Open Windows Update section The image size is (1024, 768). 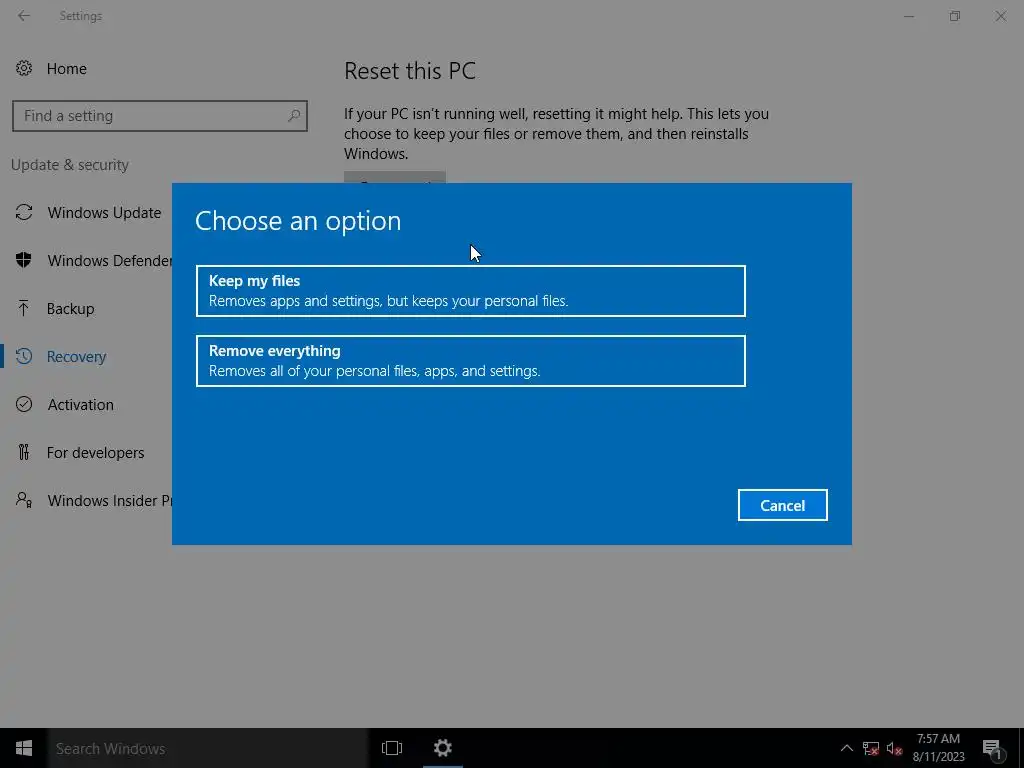pos(104,212)
